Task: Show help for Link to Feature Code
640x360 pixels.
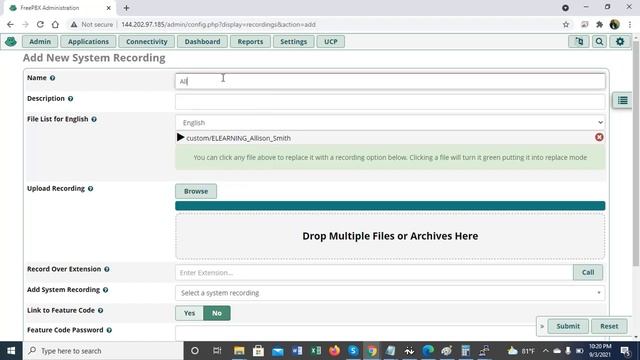Action: 100,311
